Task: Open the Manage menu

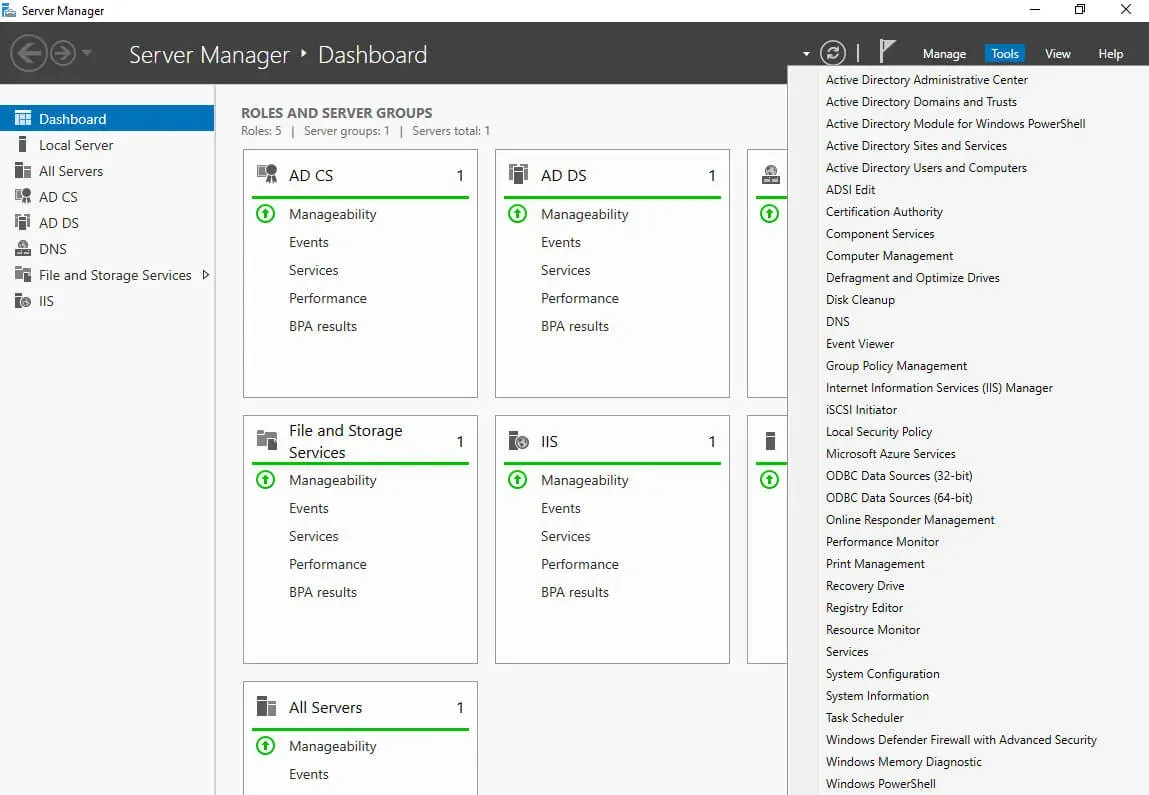Action: point(944,53)
